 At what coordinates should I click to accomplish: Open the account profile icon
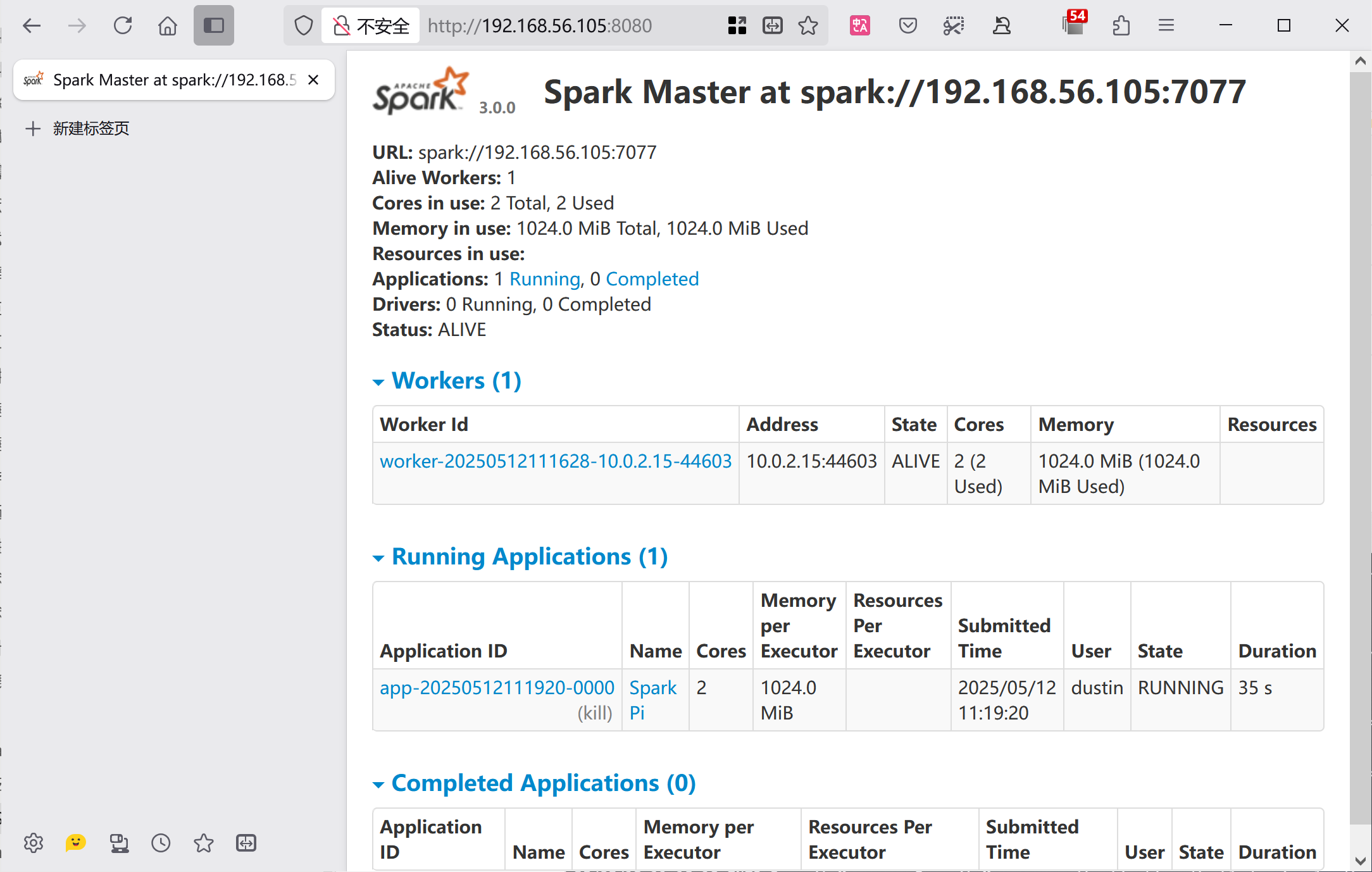click(1002, 26)
